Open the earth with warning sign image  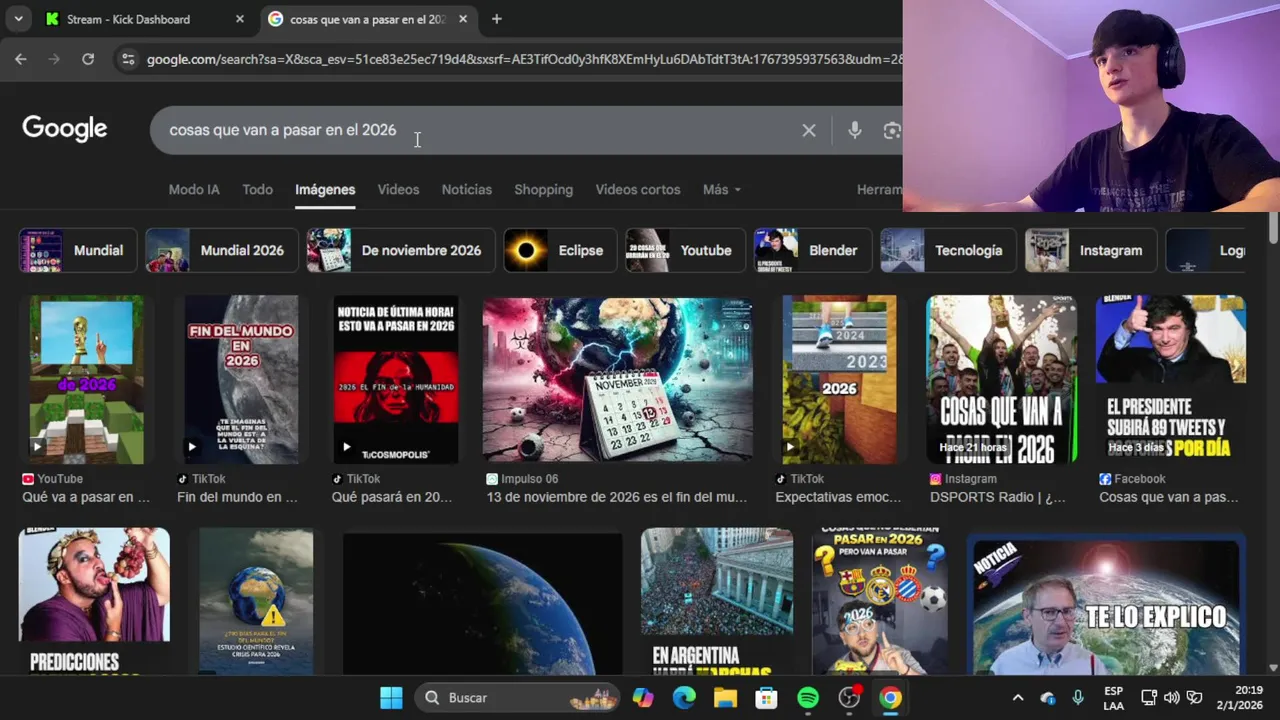click(256, 602)
